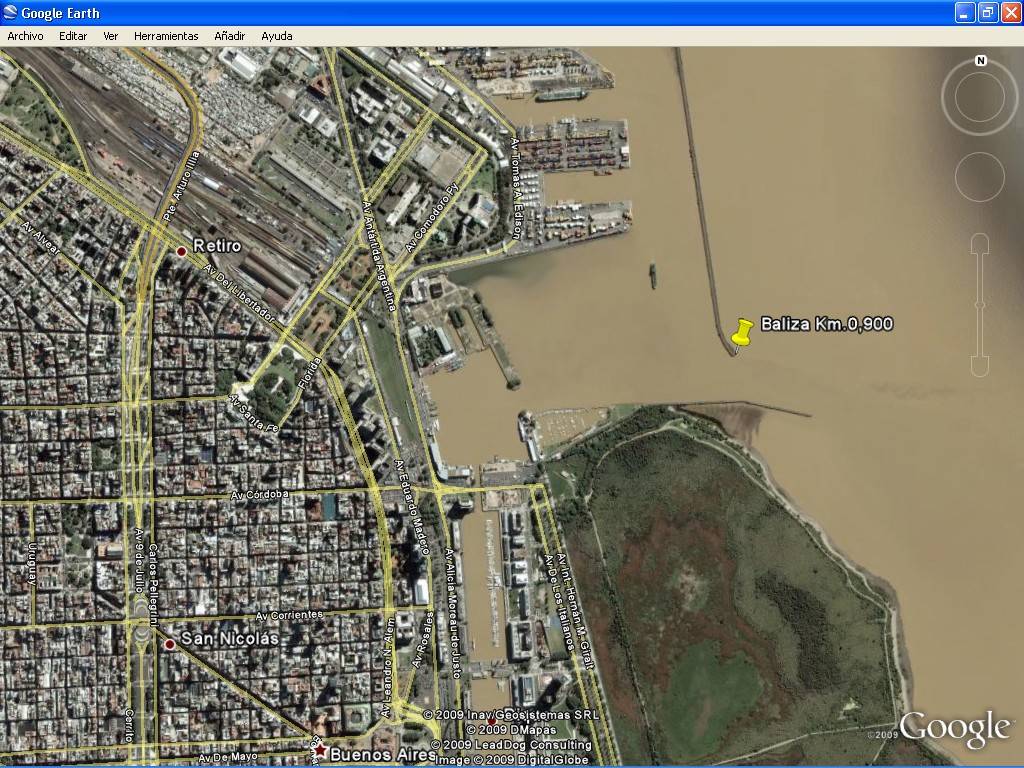1024x768 pixels.
Task: Click the Av Alicia Moreau de Justo label
Action: 453,613
